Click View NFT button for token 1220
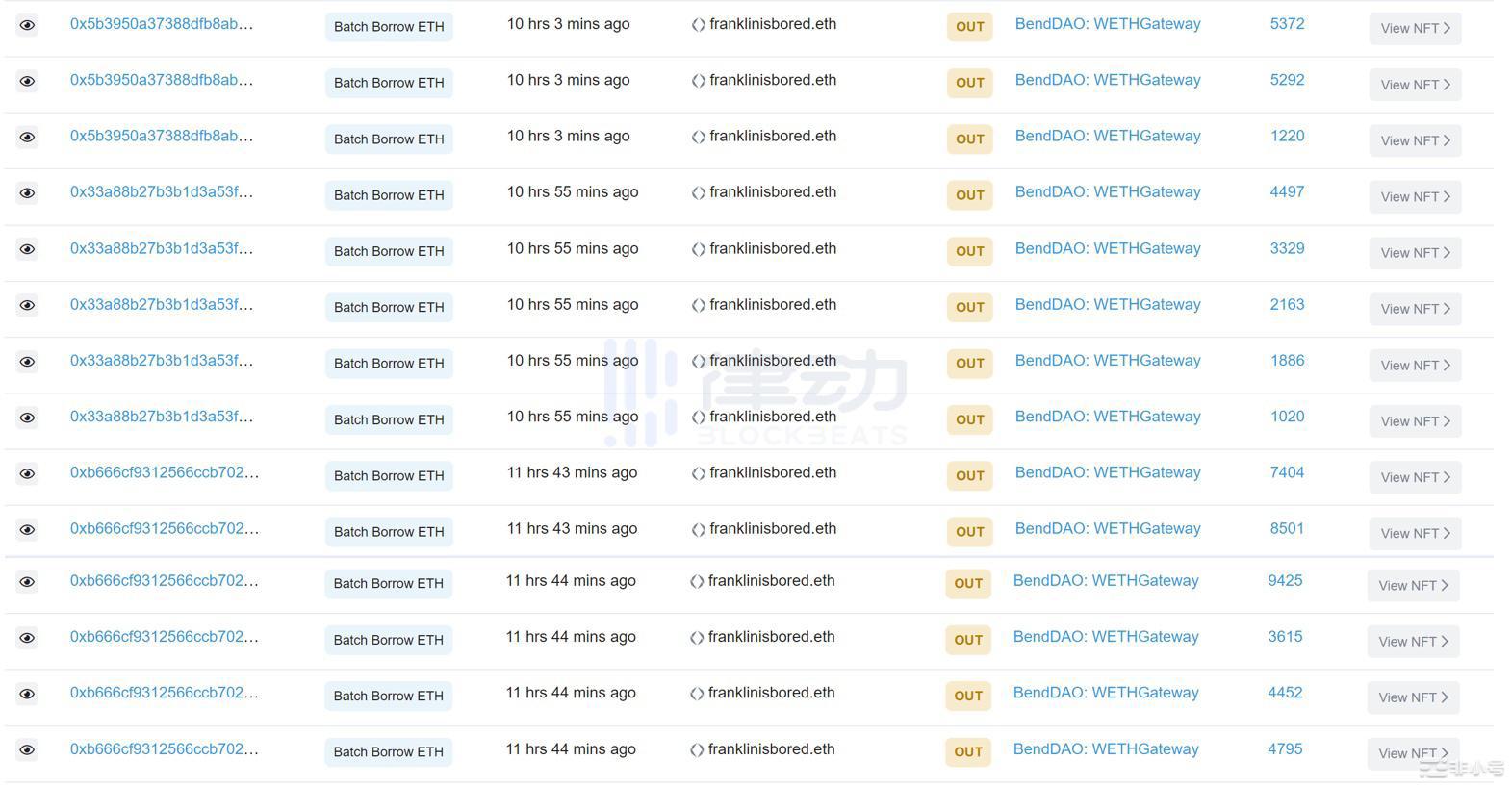The width and height of the screenshot is (1512, 786). pos(1415,140)
